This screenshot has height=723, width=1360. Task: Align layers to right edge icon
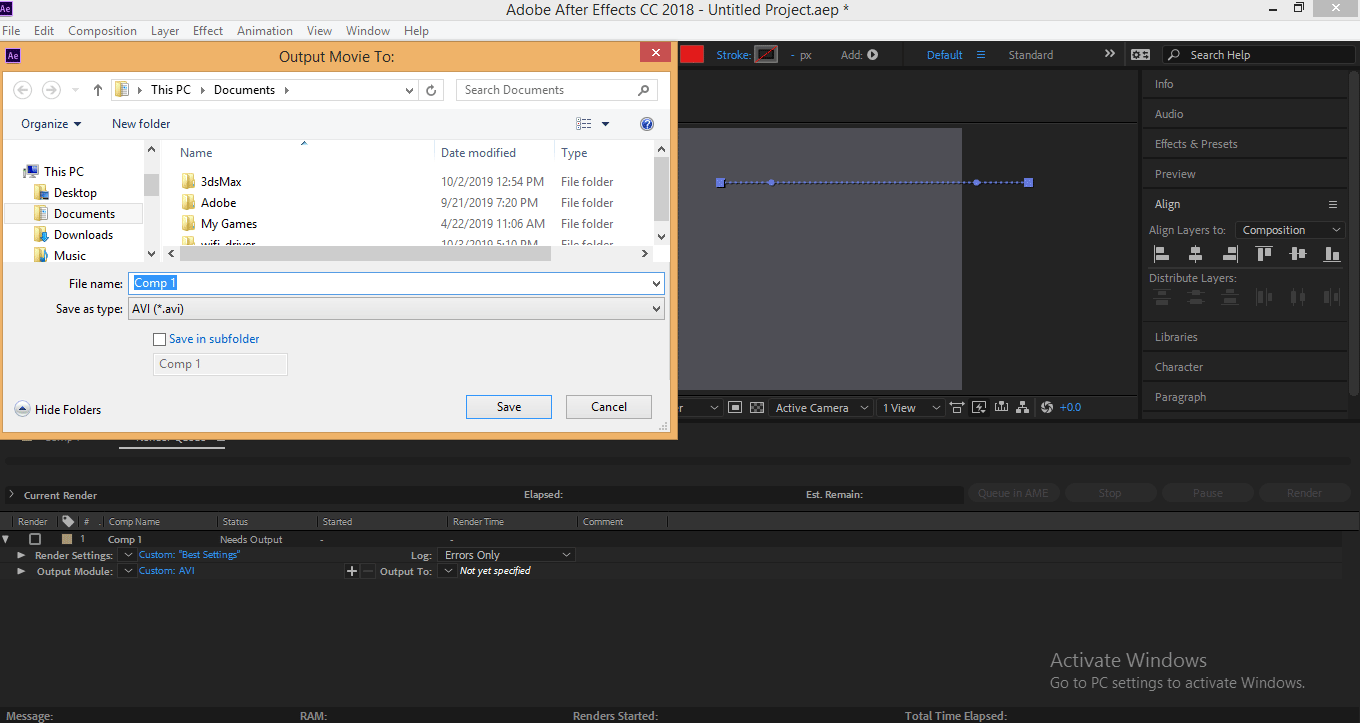1230,254
